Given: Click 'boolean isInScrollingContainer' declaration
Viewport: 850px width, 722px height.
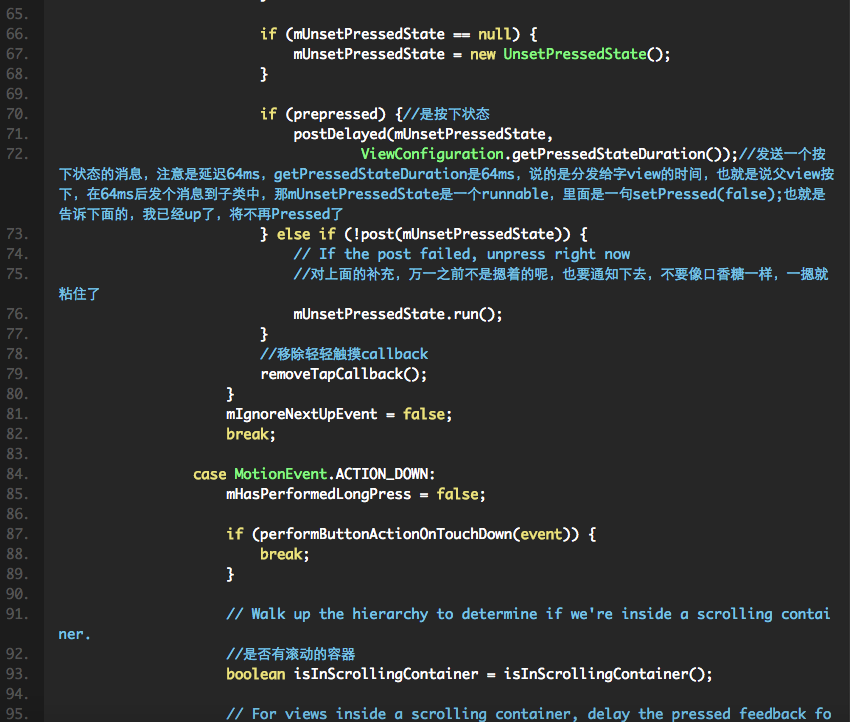Looking at the screenshot, I should [x=352, y=674].
